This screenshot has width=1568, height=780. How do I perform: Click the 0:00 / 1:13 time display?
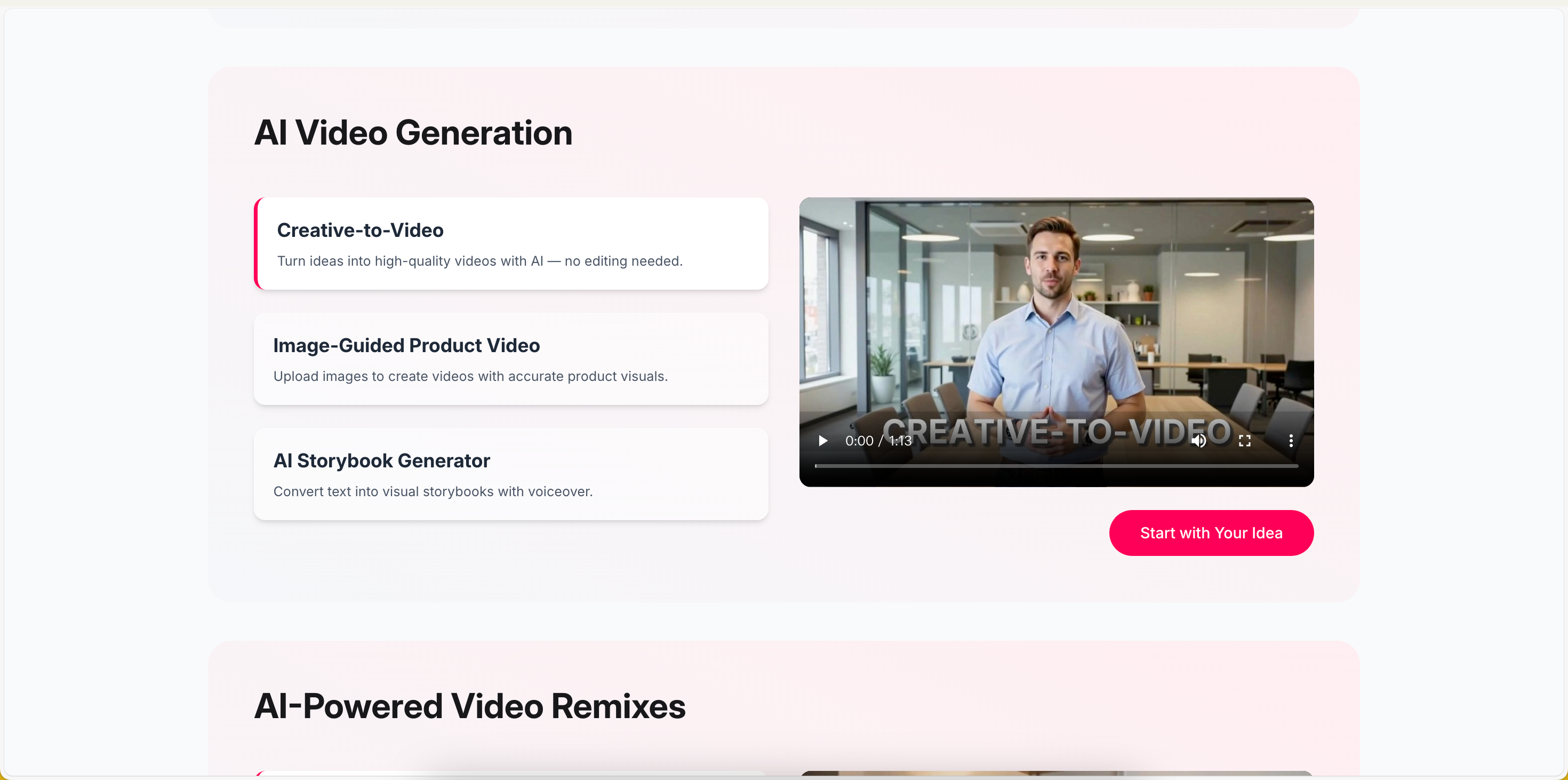[878, 440]
